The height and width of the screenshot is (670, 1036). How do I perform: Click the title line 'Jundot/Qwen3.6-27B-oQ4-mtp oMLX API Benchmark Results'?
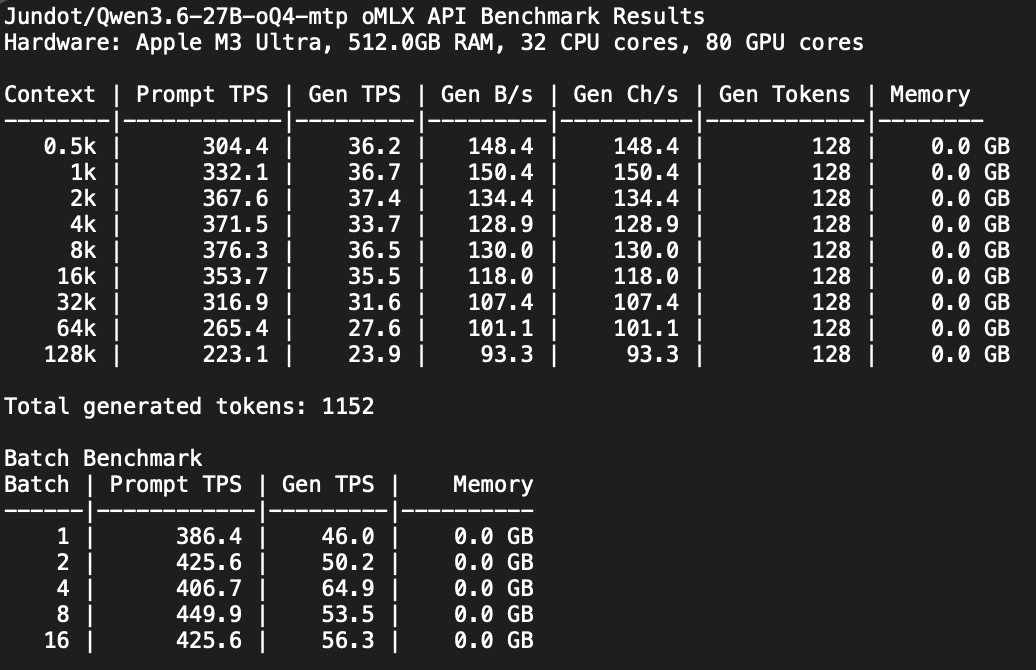(x=354, y=16)
